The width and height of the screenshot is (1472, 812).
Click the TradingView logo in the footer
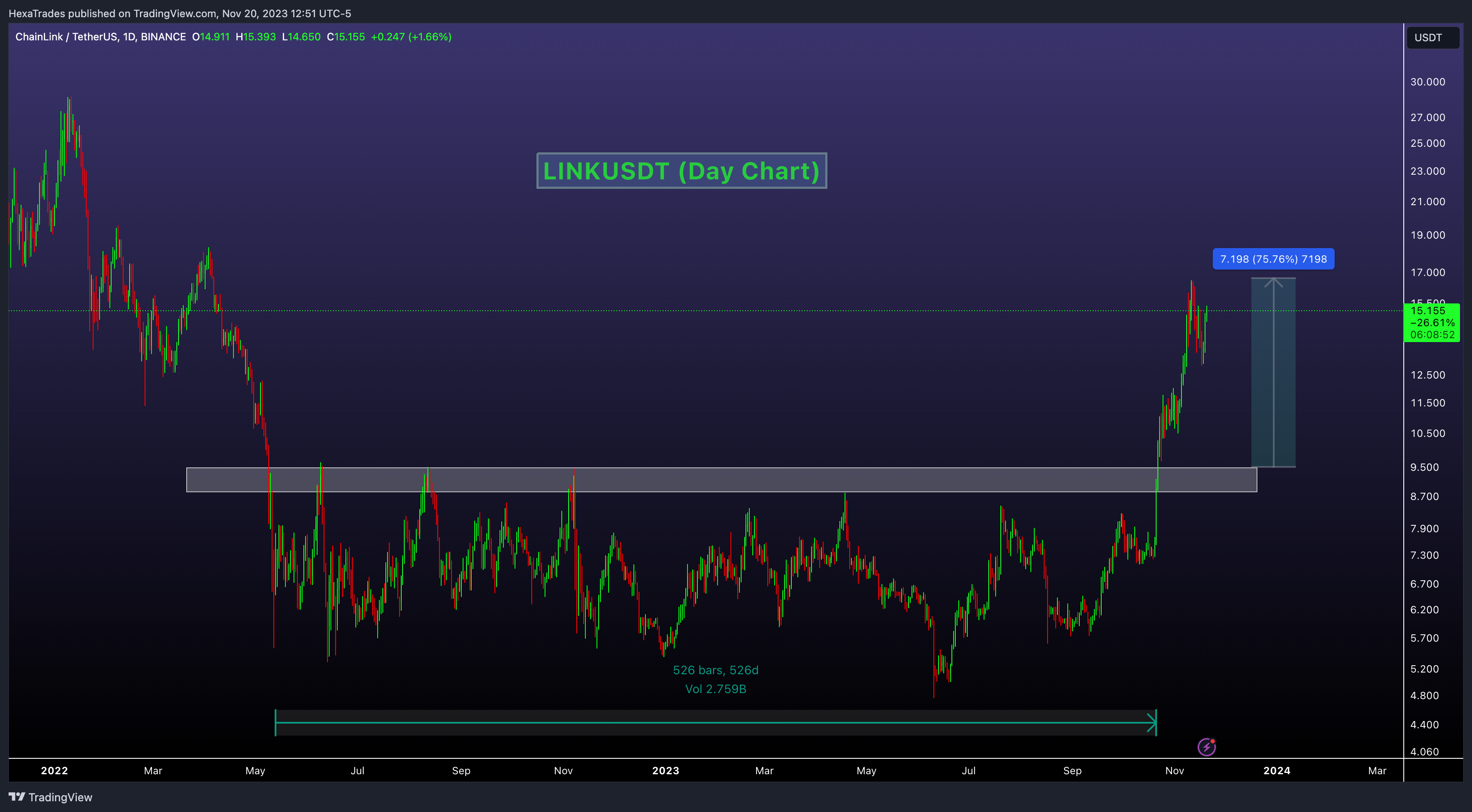50,797
